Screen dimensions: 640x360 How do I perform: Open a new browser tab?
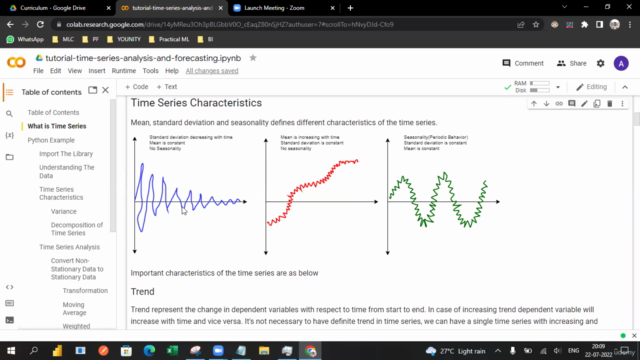tap(350, 8)
